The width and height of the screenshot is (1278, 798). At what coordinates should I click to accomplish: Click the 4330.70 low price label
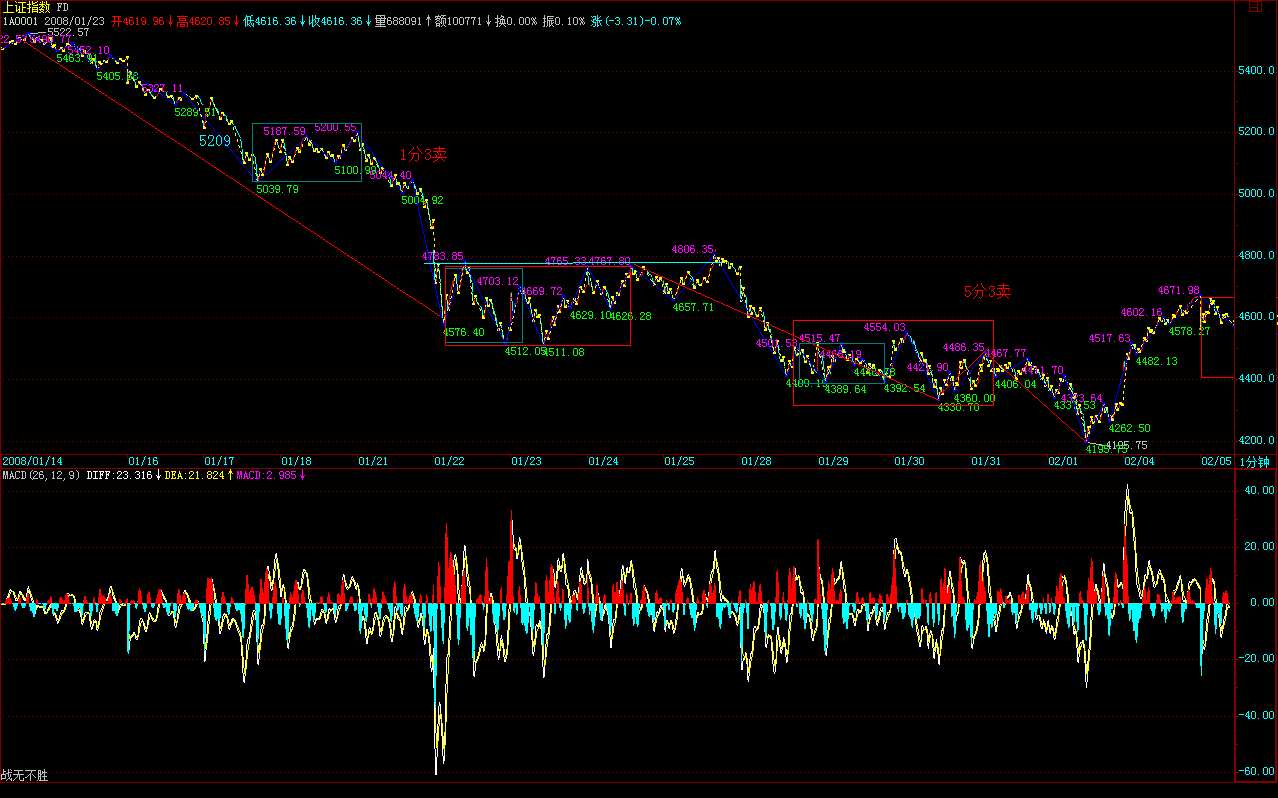[958, 407]
